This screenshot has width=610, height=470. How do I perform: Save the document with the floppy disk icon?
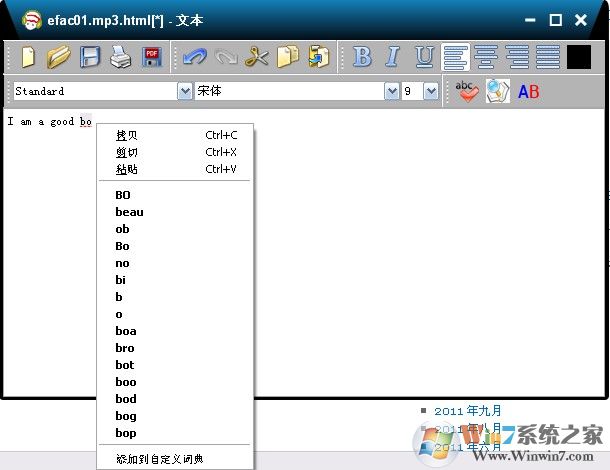point(90,57)
